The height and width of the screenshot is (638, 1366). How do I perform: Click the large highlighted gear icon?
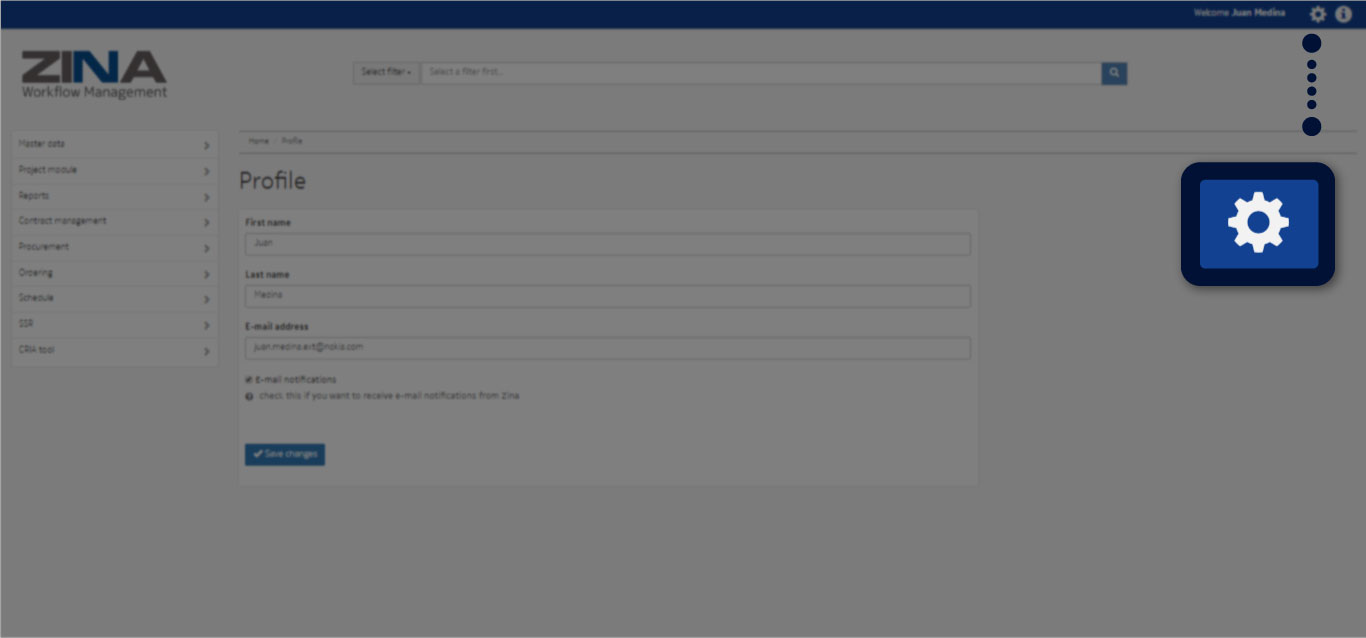coord(1258,223)
